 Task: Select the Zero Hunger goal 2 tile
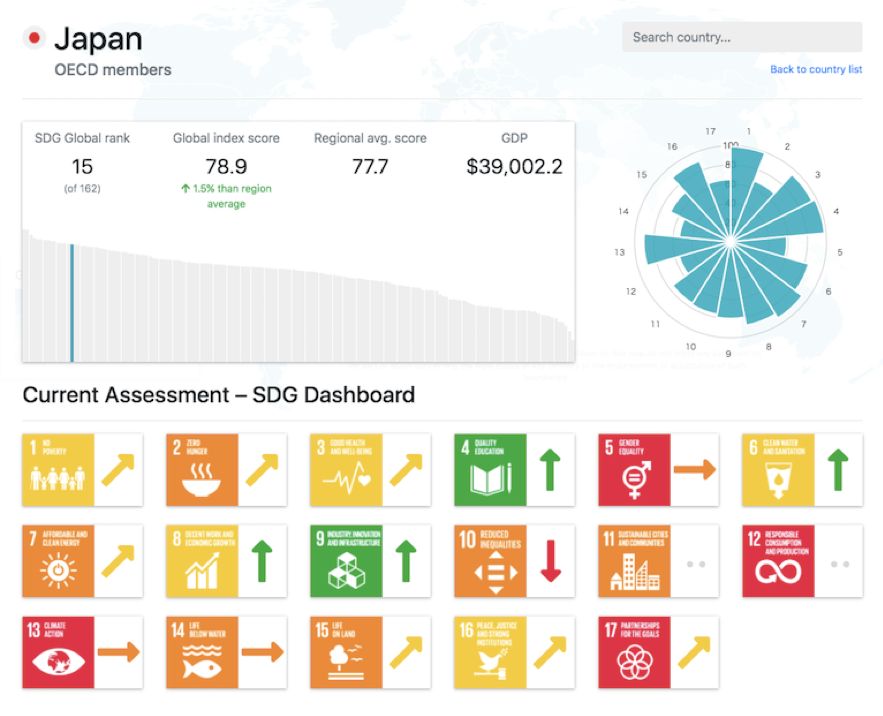202,470
